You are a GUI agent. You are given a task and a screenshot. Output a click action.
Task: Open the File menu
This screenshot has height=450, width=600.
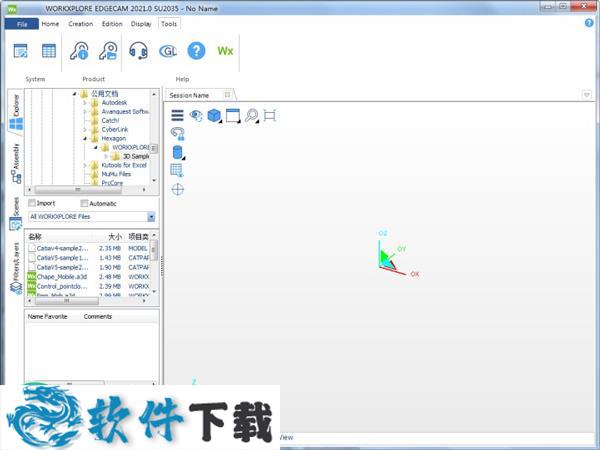(22, 24)
